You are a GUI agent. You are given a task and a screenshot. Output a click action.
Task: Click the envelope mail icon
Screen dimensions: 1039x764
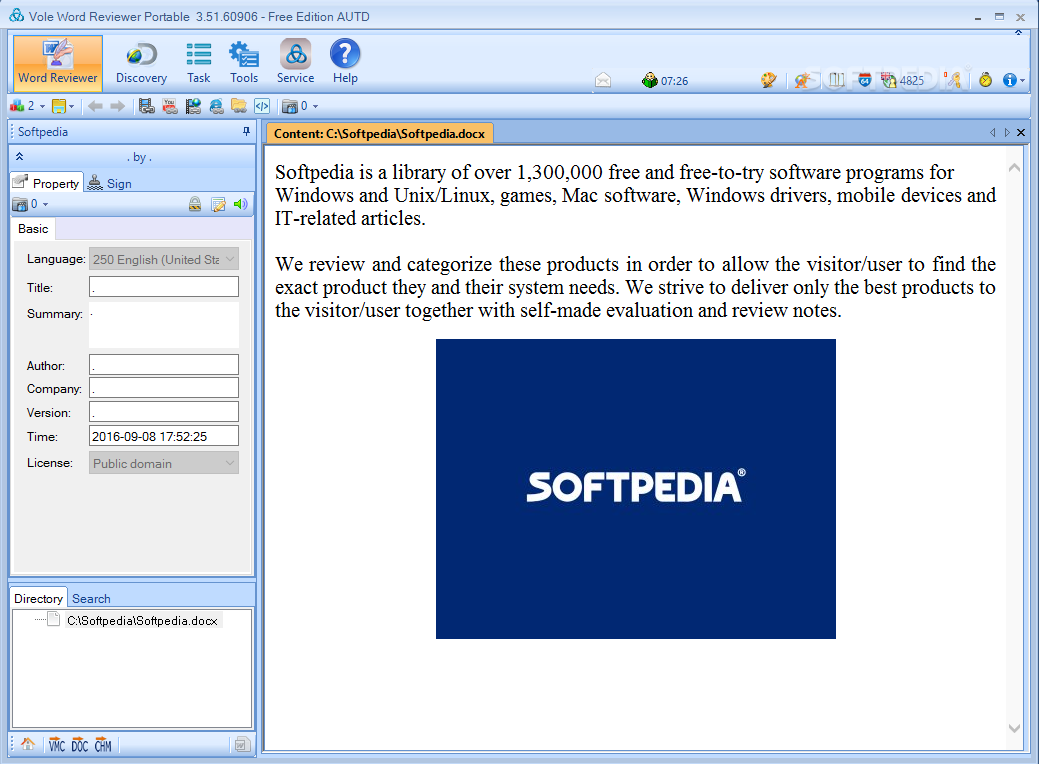pyautogui.click(x=603, y=80)
